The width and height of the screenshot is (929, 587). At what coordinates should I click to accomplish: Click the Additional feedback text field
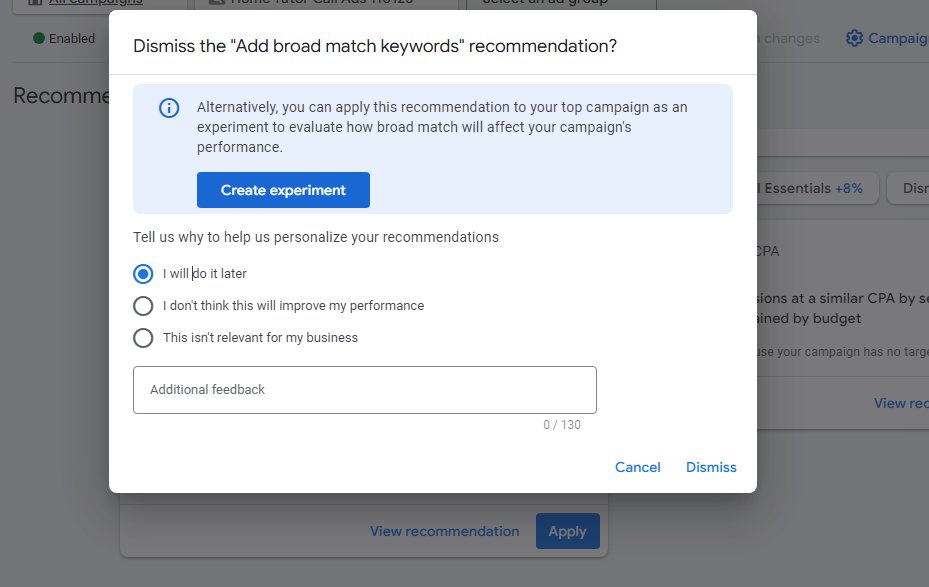(364, 389)
